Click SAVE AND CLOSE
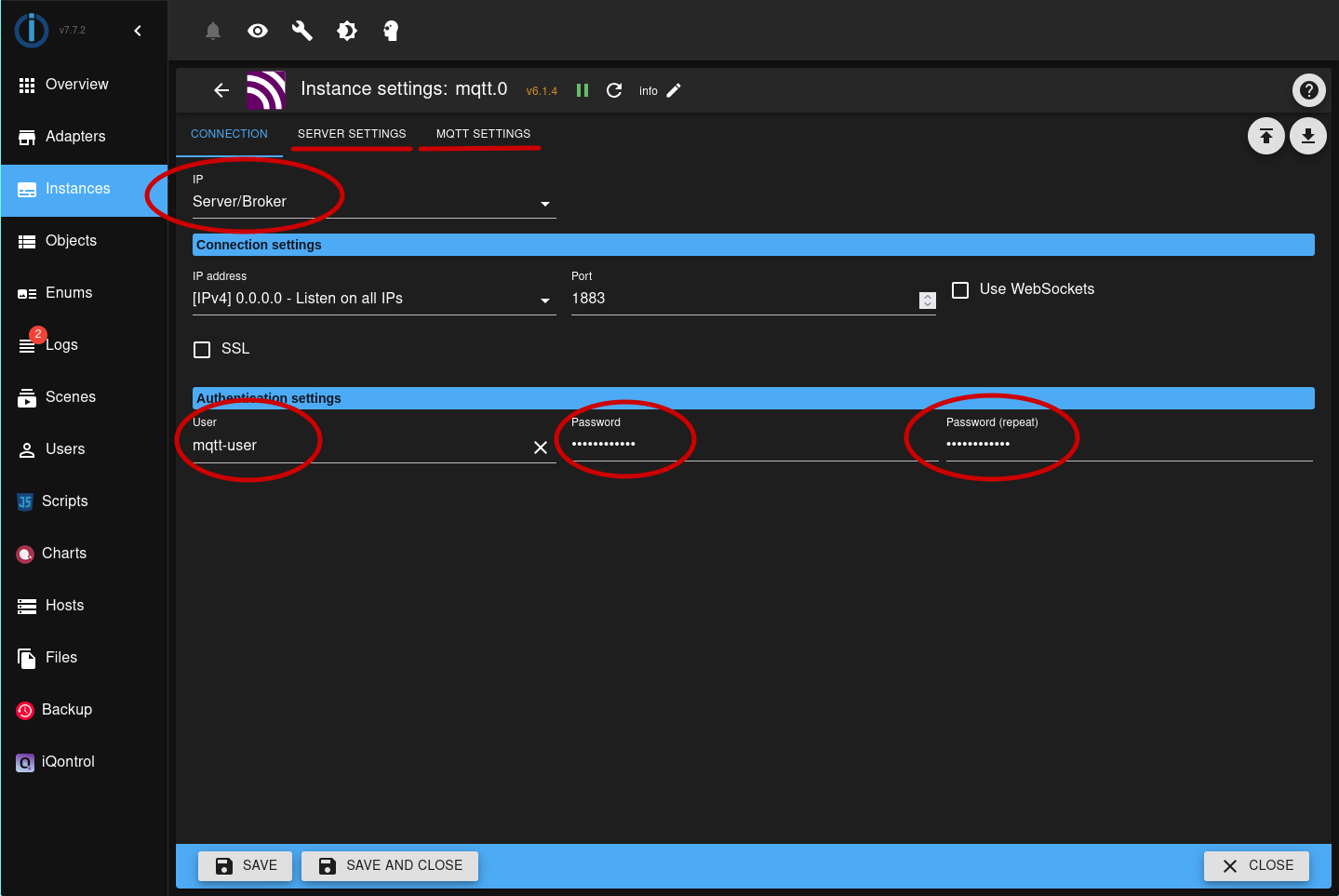The height and width of the screenshot is (896, 1339). tap(389, 865)
